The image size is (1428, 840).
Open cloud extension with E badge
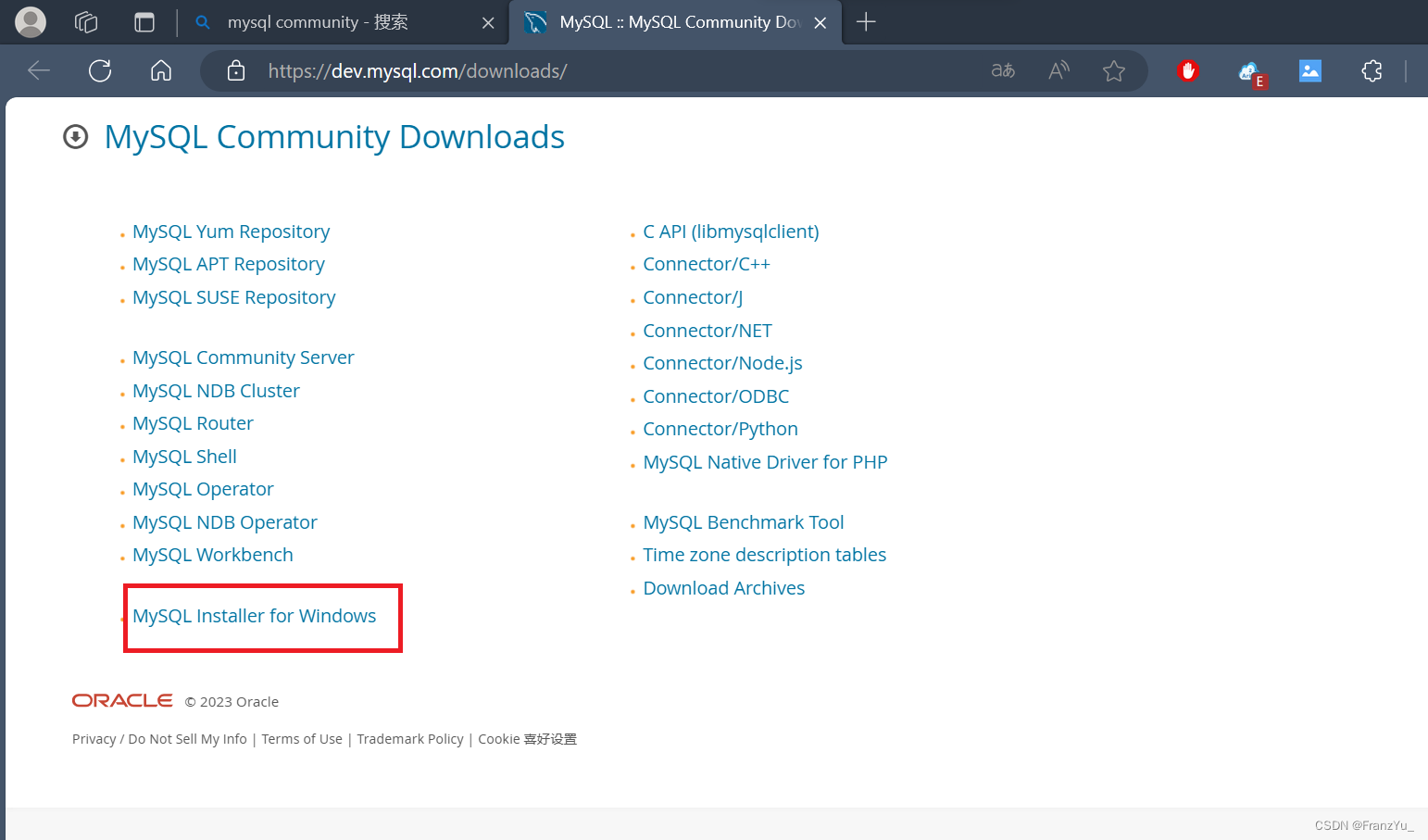1251,73
